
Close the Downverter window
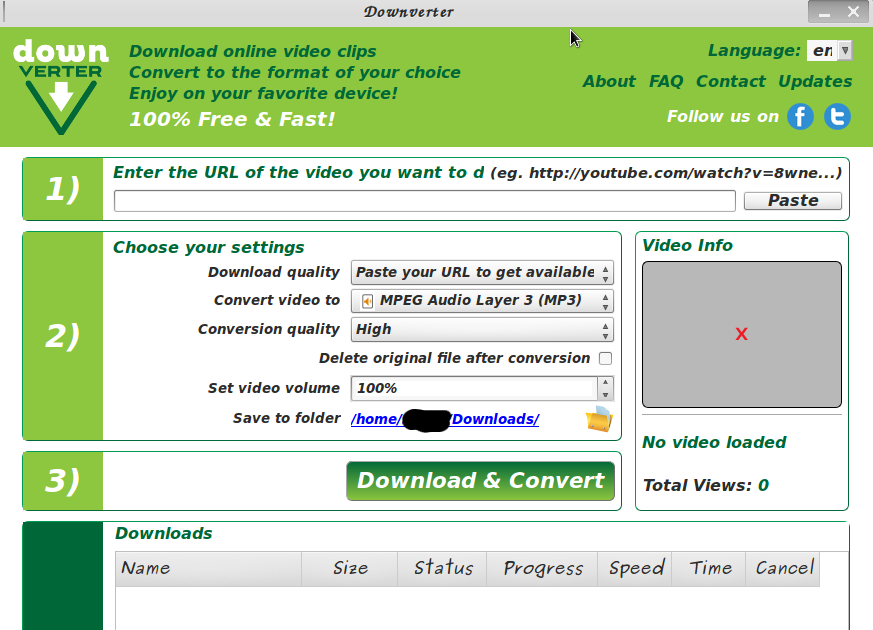click(x=854, y=12)
